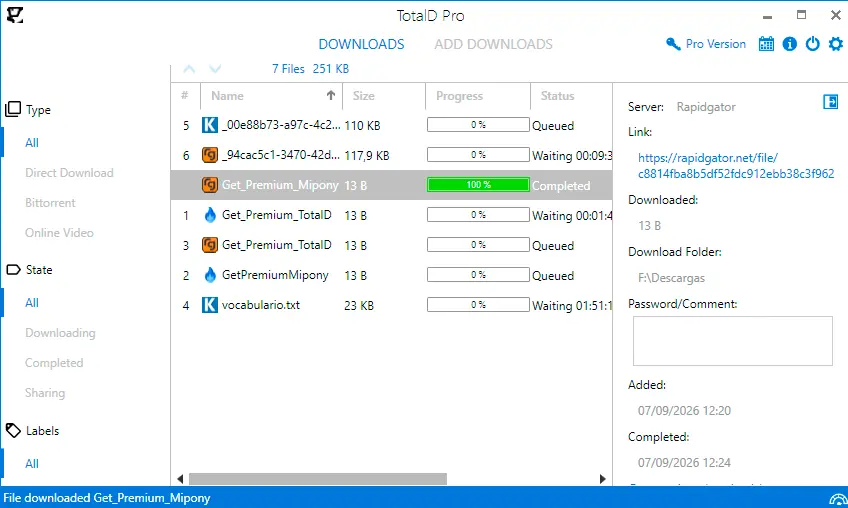Click the speed gauge icon in status bar
Viewport: 848px width, 508px height.
point(838,499)
